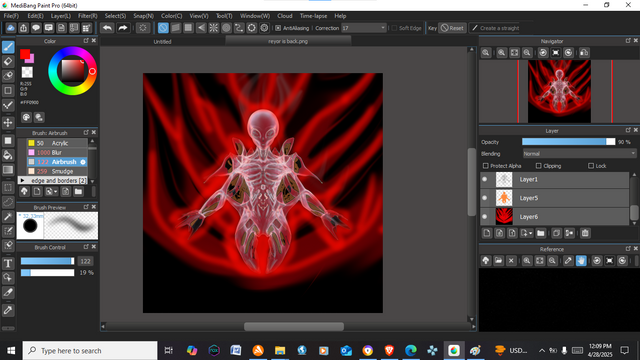The width and height of the screenshot is (640, 360).
Task: Expand edge and borders brush group
Action: click(x=22, y=180)
